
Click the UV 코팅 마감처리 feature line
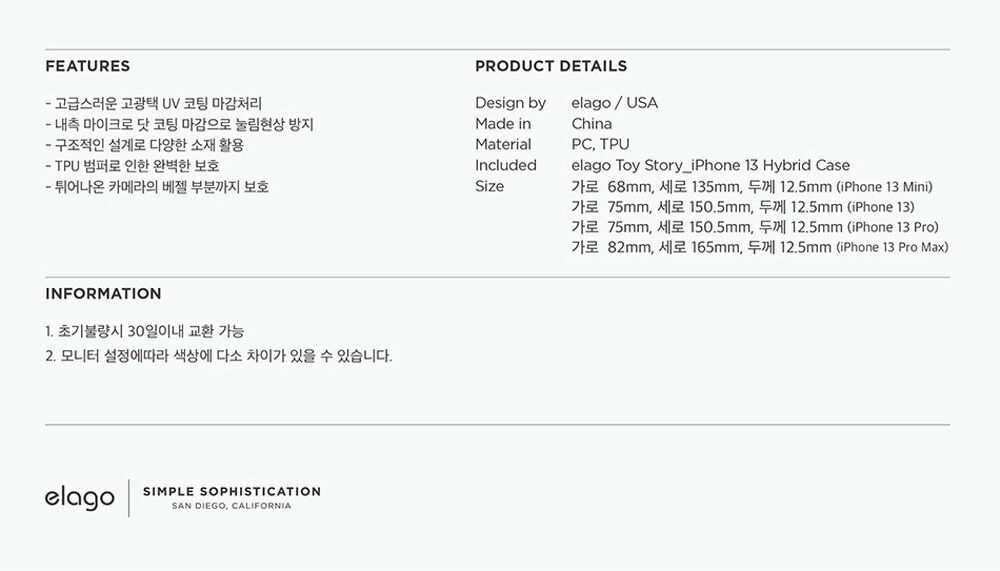click(x=154, y=104)
